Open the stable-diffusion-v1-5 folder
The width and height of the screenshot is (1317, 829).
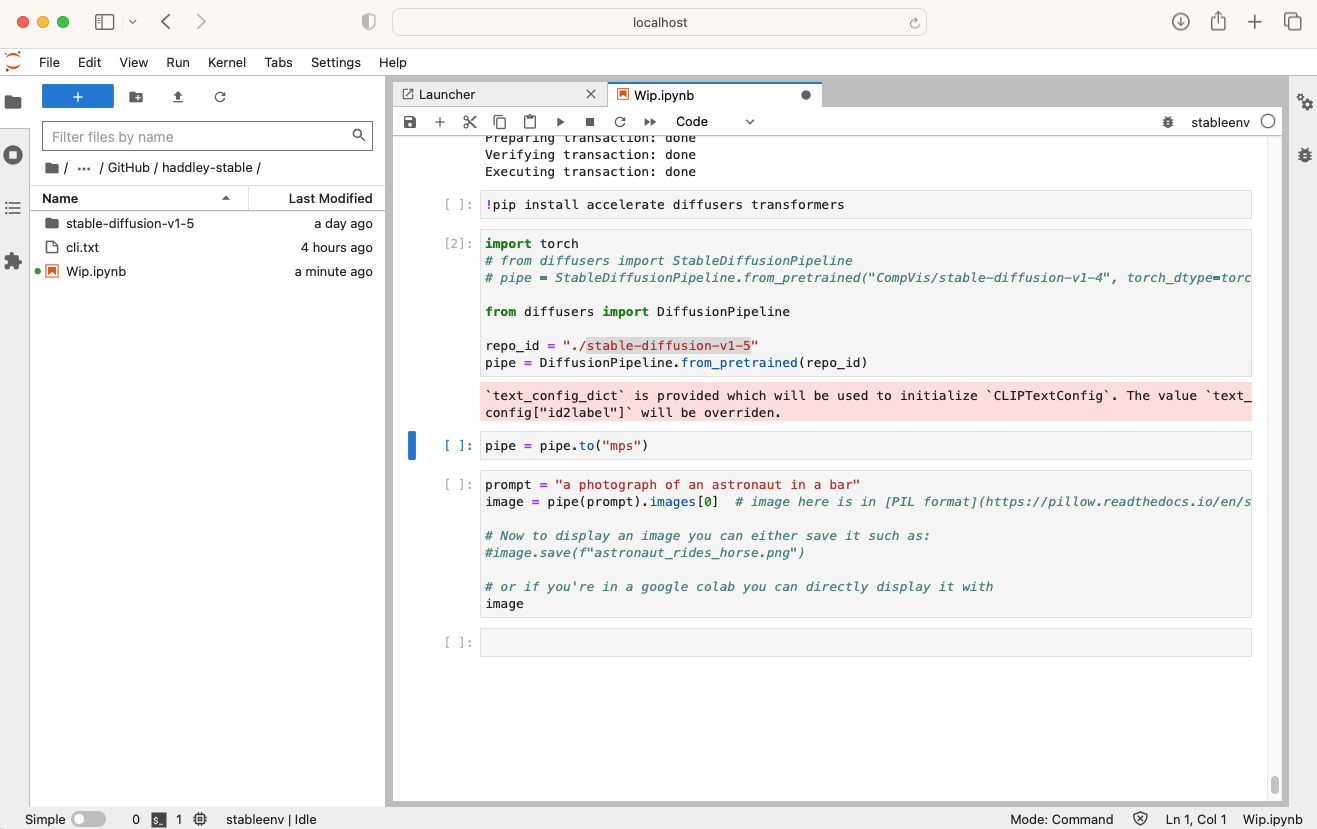(130, 223)
